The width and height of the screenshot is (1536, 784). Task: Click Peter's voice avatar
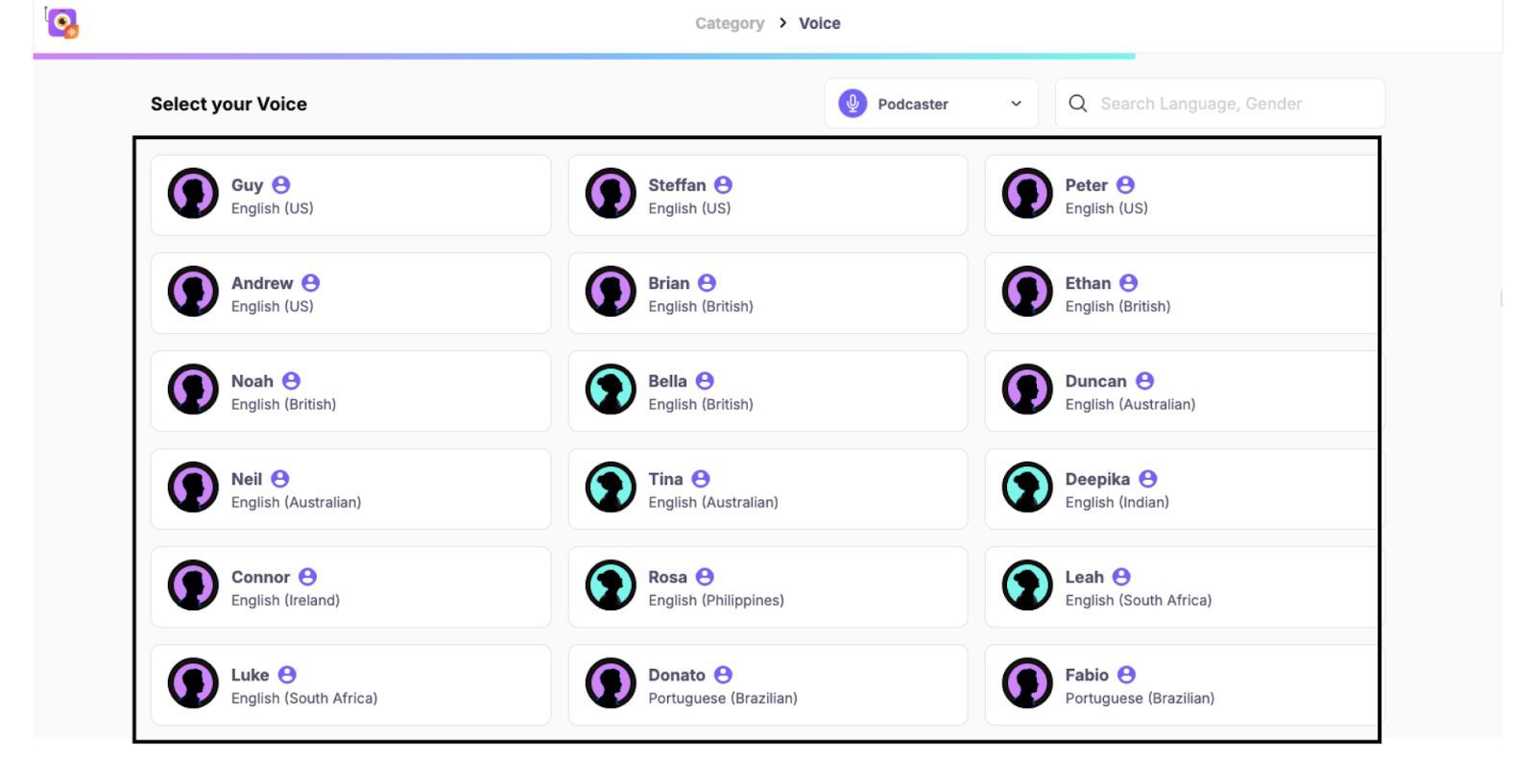point(1027,194)
